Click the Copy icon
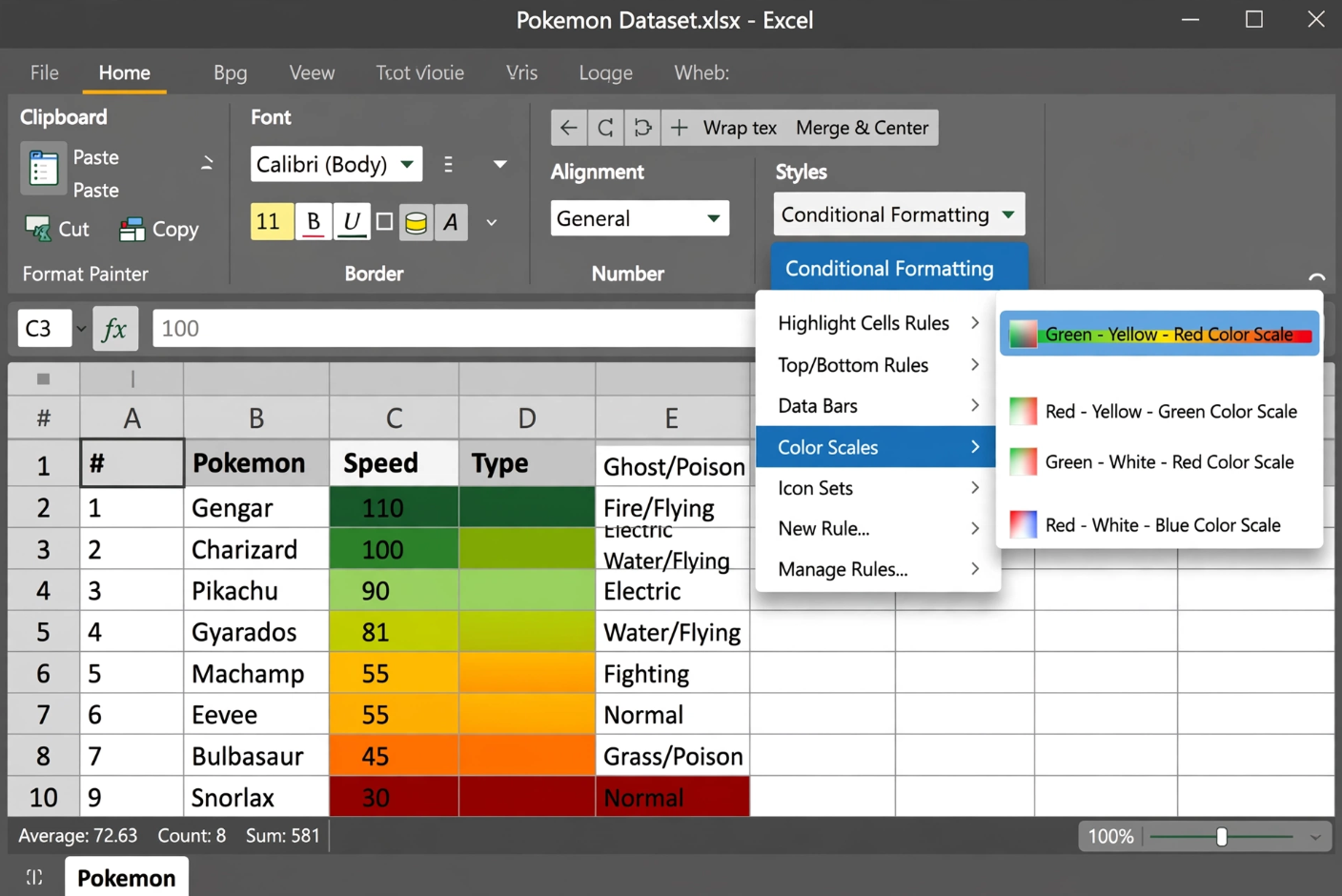Screen dimensions: 1342x896 click(x=132, y=229)
